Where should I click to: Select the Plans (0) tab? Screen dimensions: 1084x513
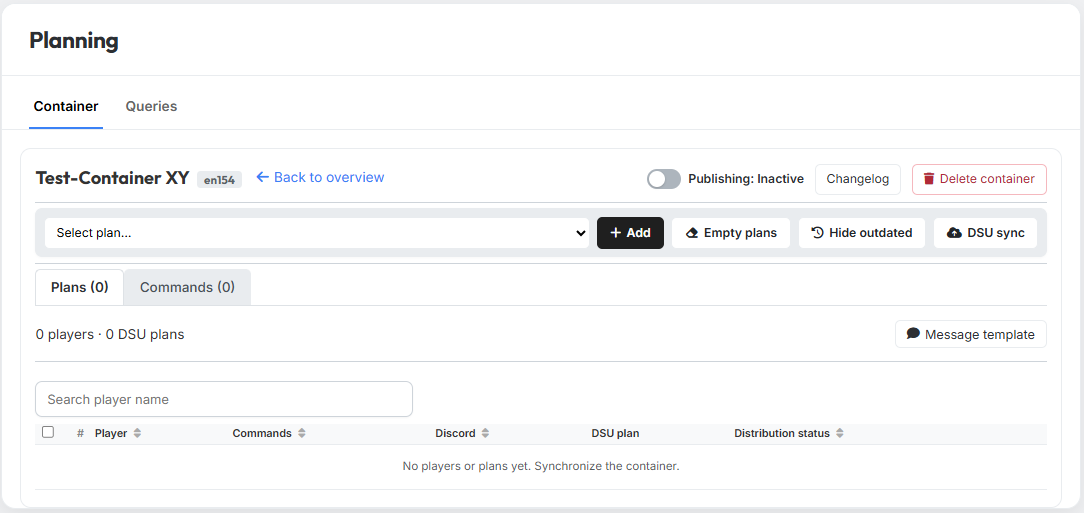[80, 287]
